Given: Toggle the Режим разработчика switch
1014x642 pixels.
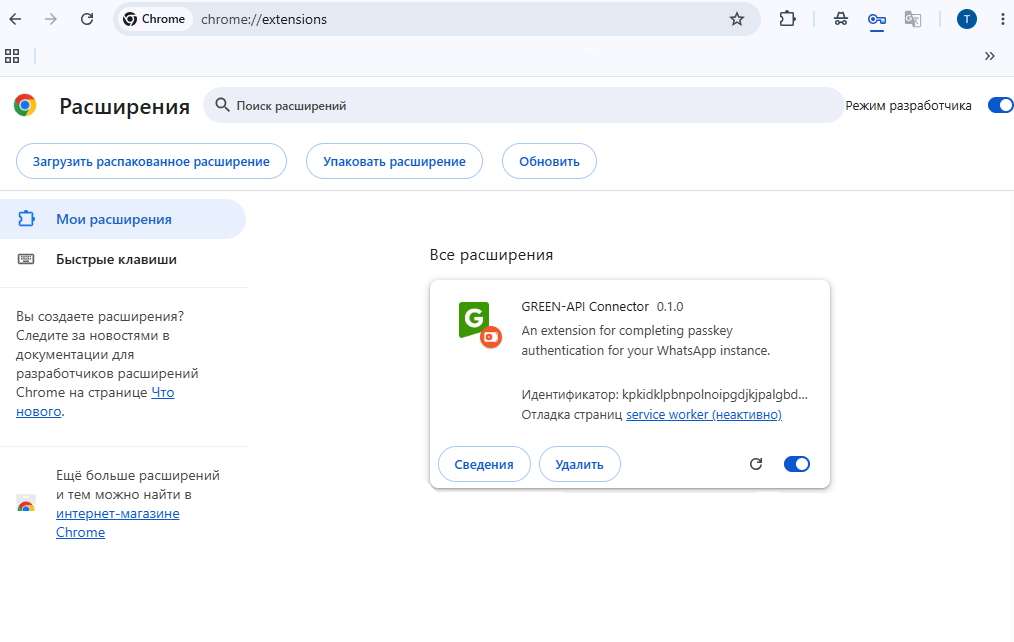Looking at the screenshot, I should 1000,105.
